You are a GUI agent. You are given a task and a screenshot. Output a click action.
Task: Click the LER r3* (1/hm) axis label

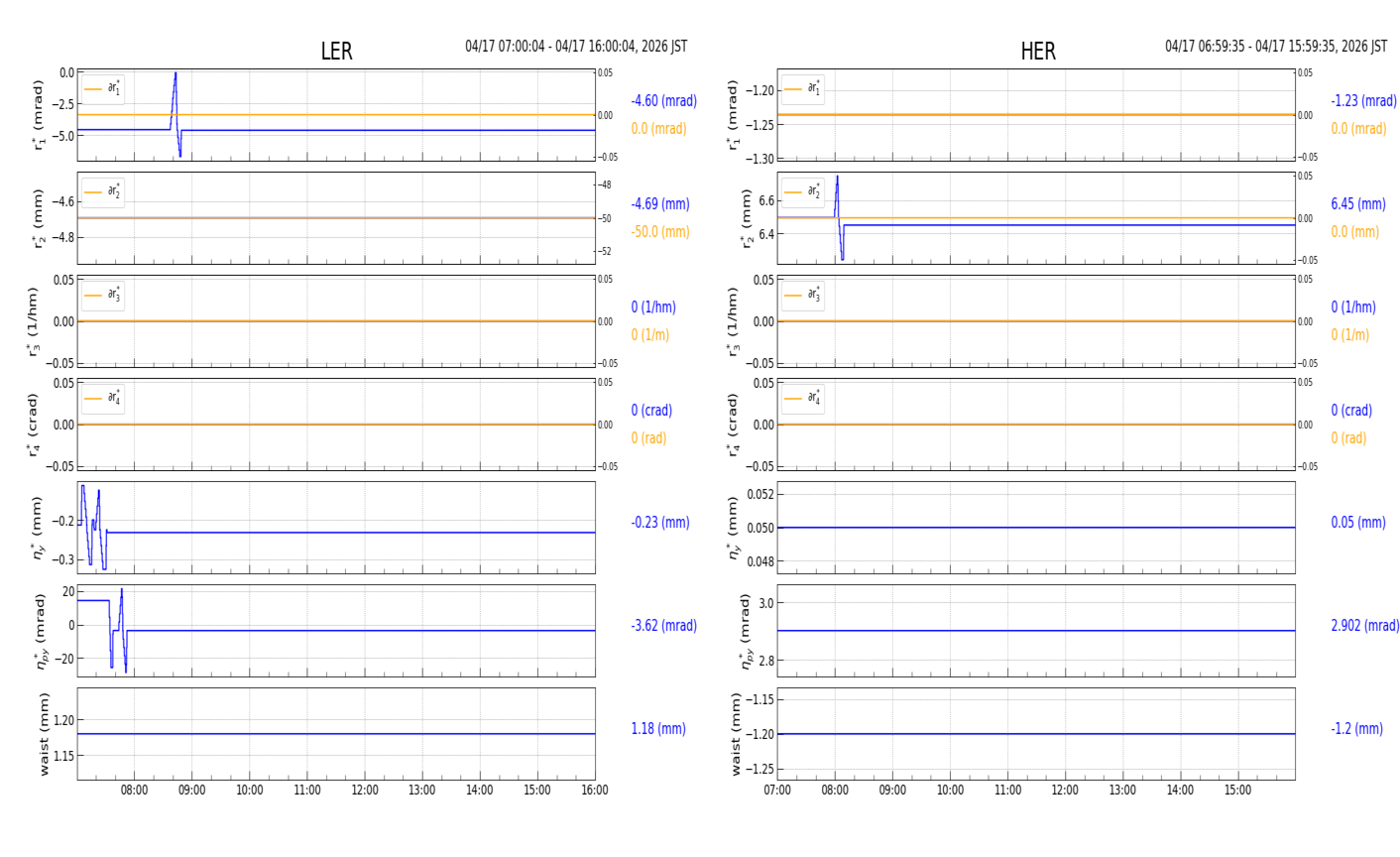(x=33, y=321)
